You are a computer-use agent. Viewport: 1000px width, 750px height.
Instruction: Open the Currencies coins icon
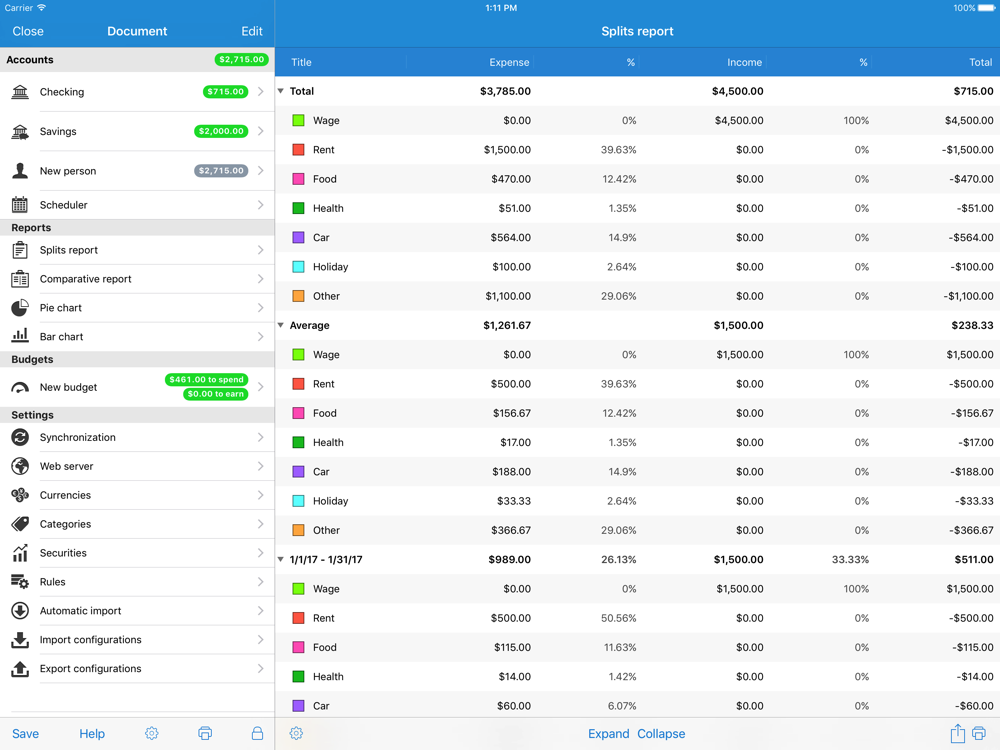(x=20, y=495)
